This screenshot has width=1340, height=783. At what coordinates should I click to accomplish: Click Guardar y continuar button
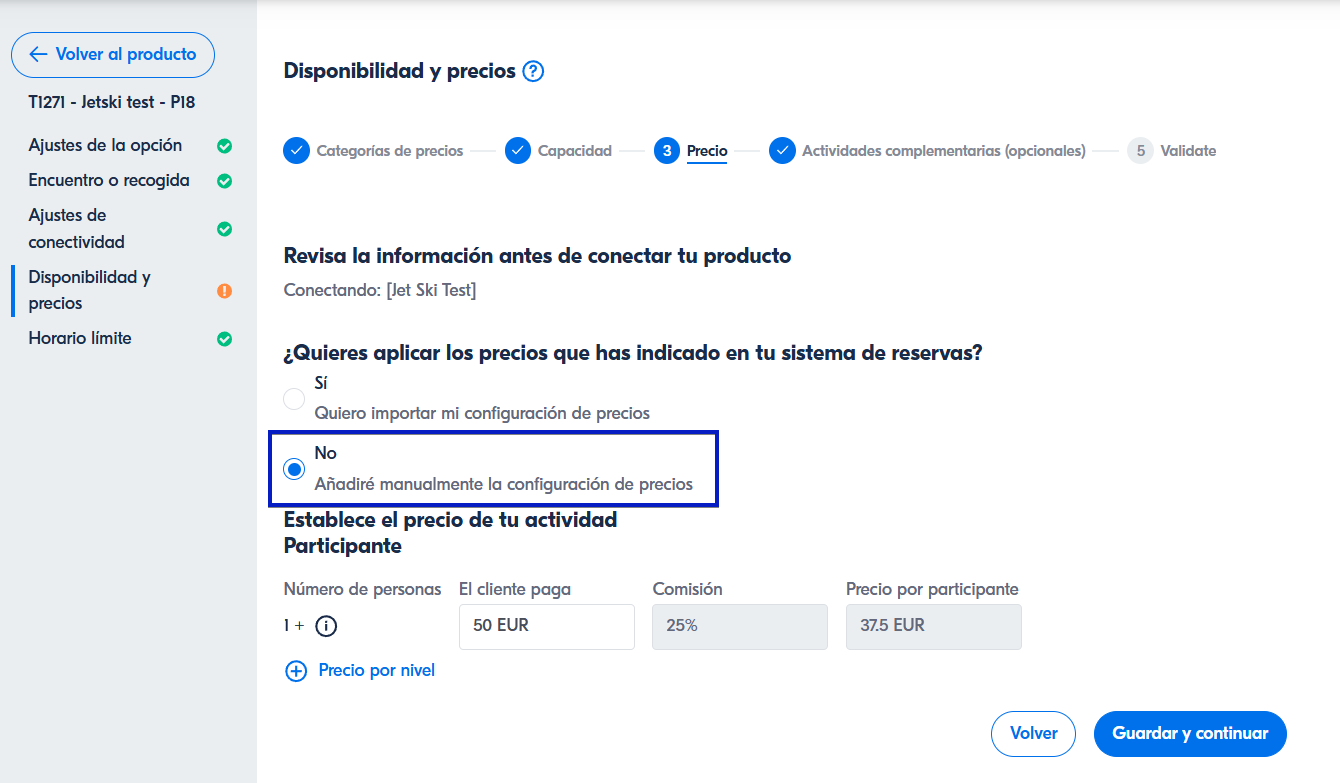coord(1190,734)
